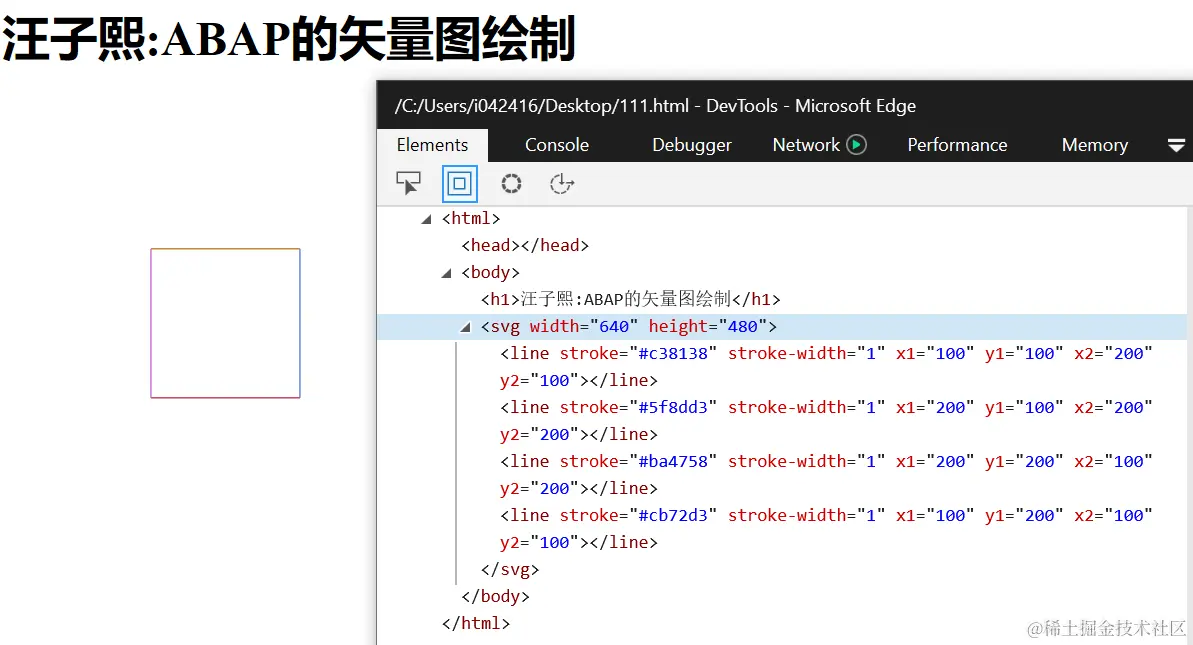
Task: Select the <html> opening tag row
Action: [471, 218]
